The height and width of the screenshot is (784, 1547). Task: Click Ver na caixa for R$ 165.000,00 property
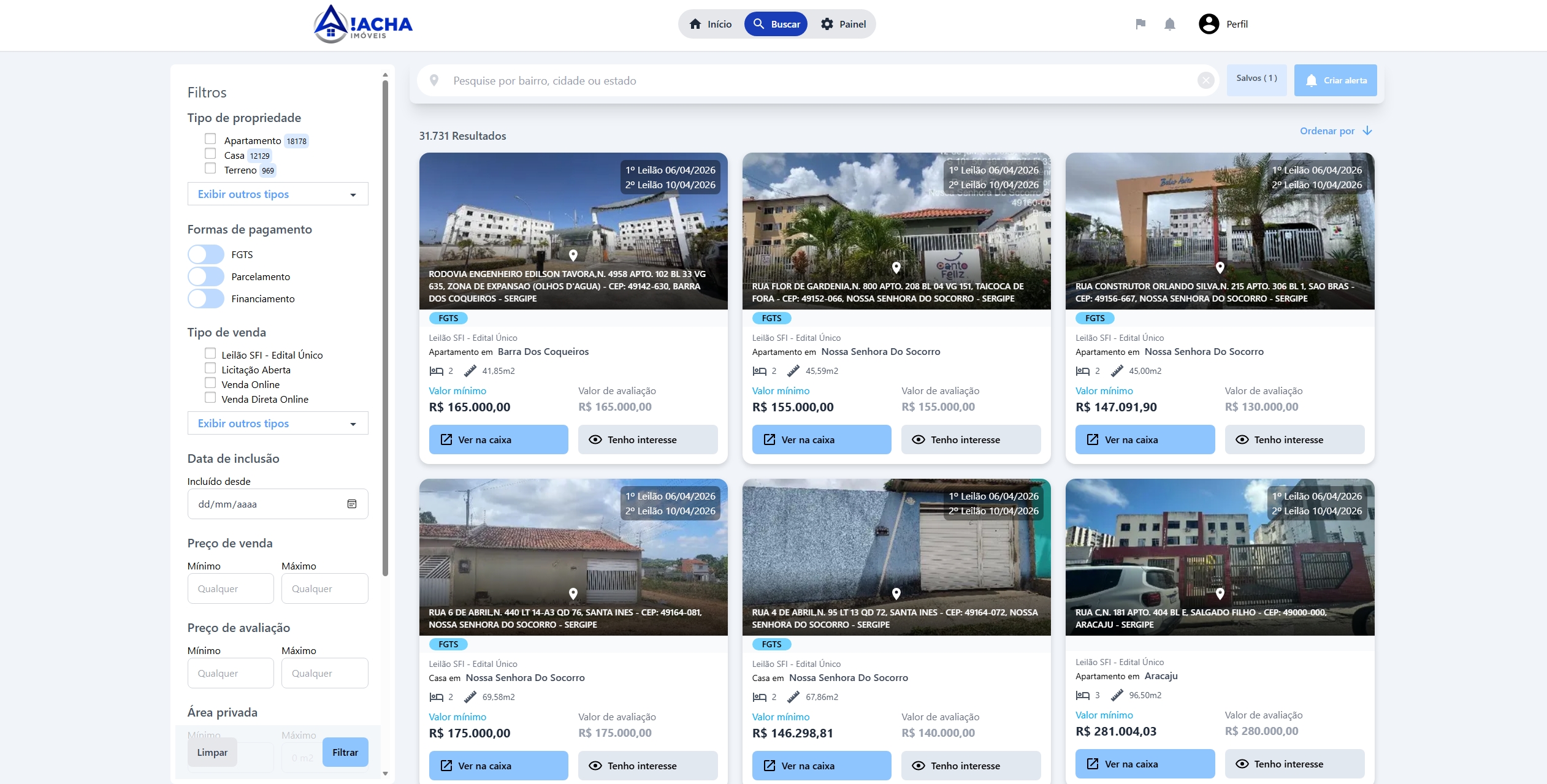(x=498, y=440)
